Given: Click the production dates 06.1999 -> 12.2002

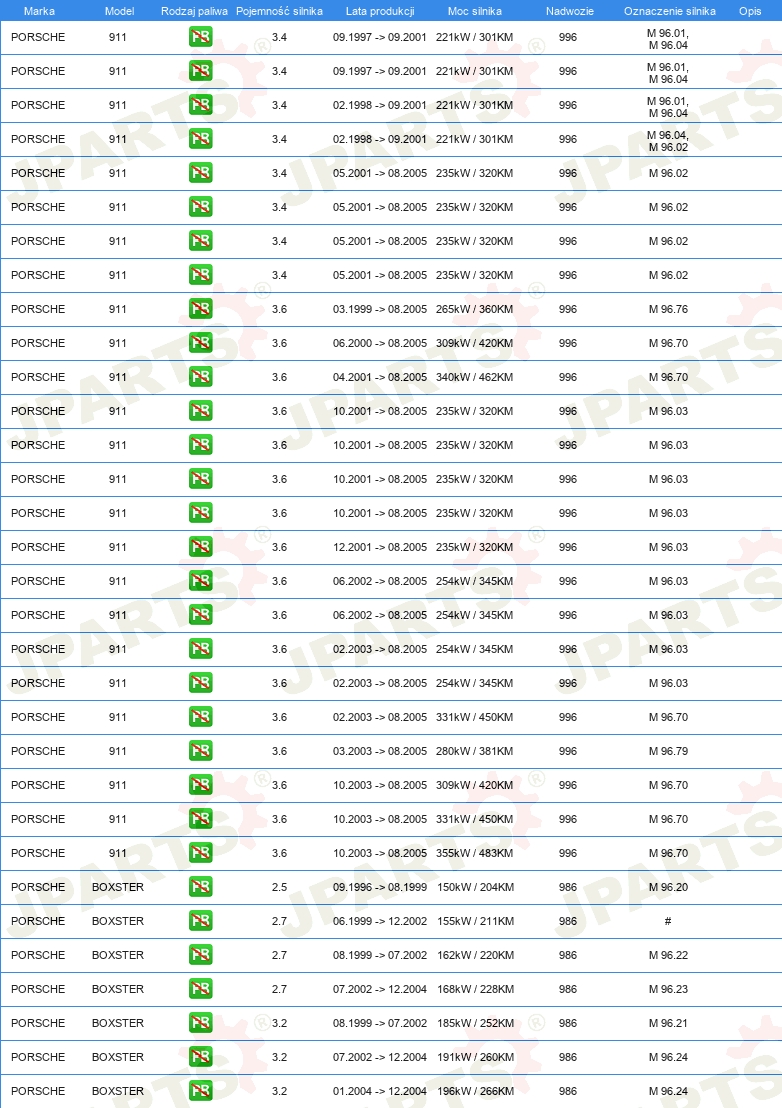Looking at the screenshot, I should pos(380,921).
